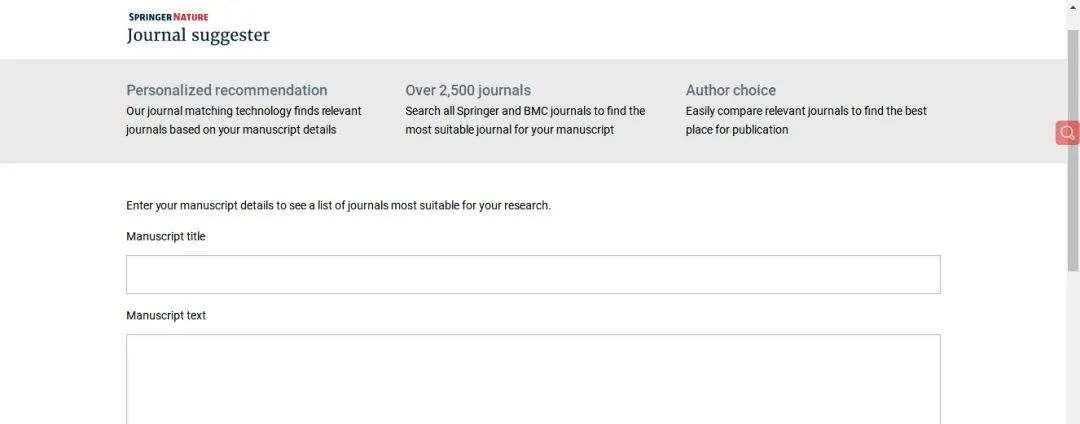The height and width of the screenshot is (424, 1080).
Task: Click the Manuscript text label
Action: click(166, 315)
